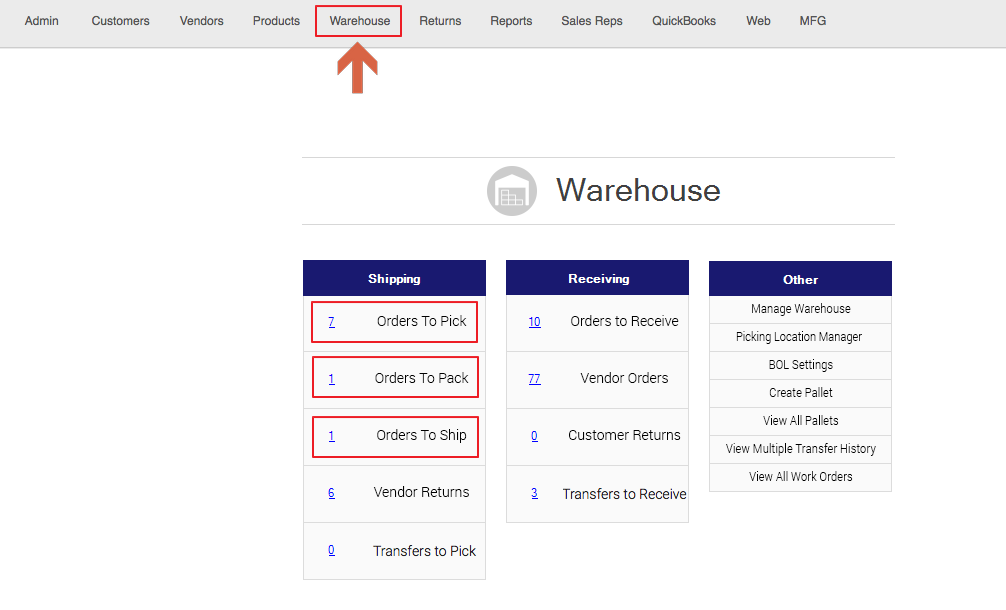This screenshot has height=610, width=1006.
Task: Click the 7 Orders To Pick count link
Action: pos(331,322)
